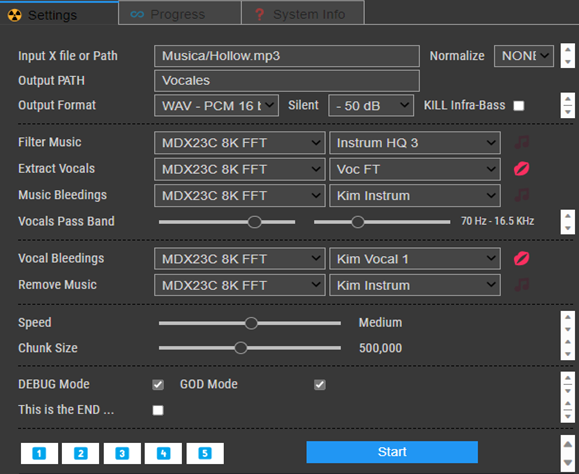The height and width of the screenshot is (474, 579).
Task: Click the down arrow beside Normalize
Action: click(x=568, y=62)
